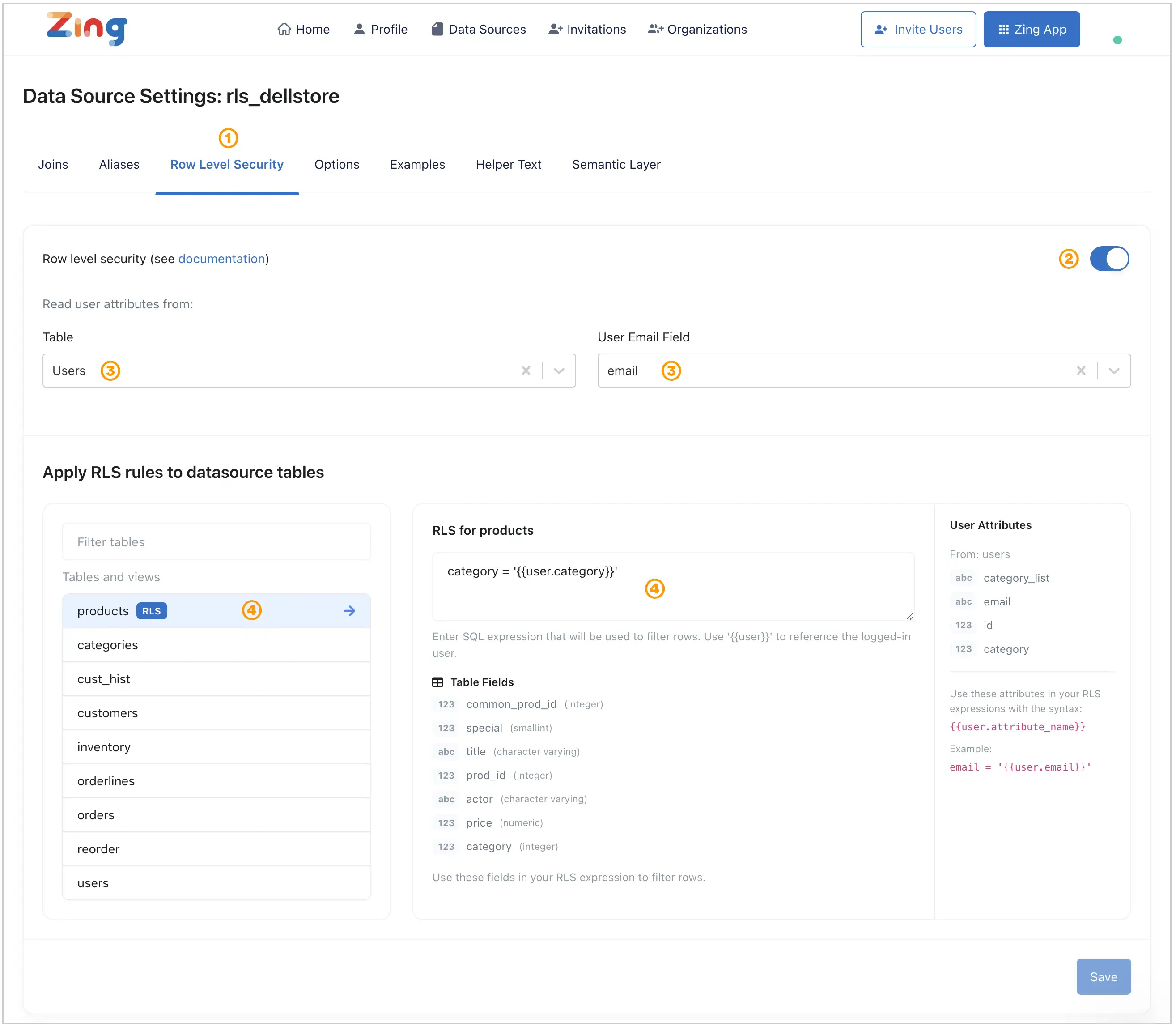Clear the email field selection
The image size is (1176, 1027).
pyautogui.click(x=1083, y=371)
